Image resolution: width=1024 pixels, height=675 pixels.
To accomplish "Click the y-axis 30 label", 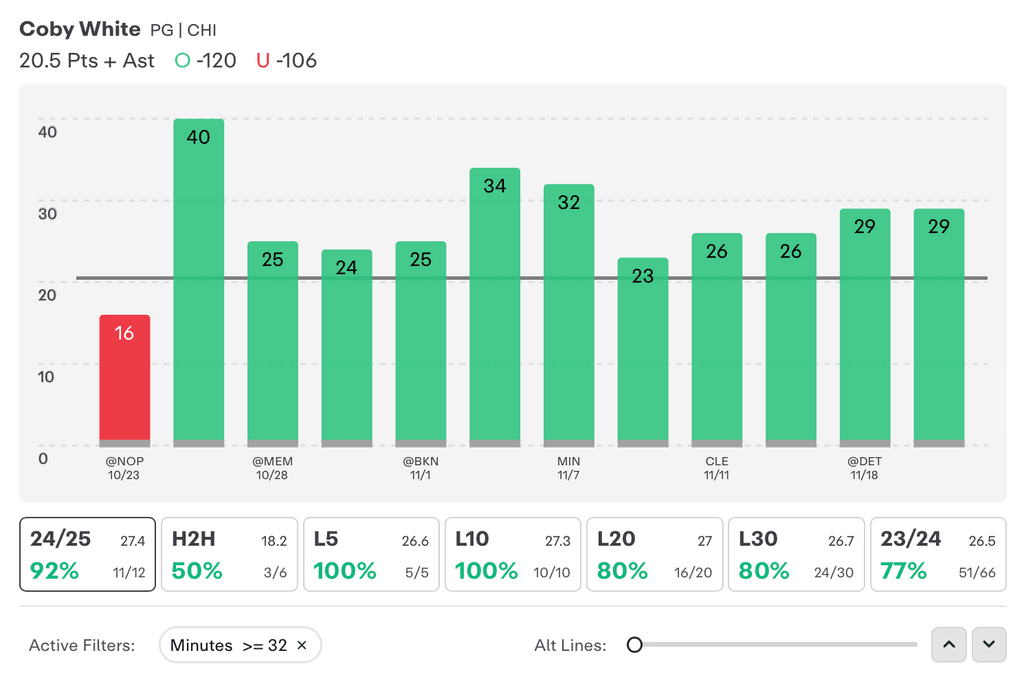I will 47,213.
